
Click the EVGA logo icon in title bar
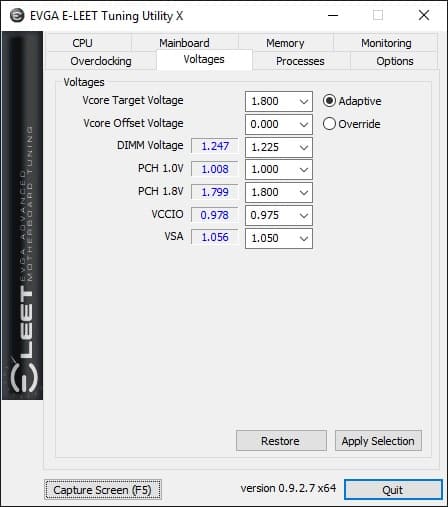point(17,15)
